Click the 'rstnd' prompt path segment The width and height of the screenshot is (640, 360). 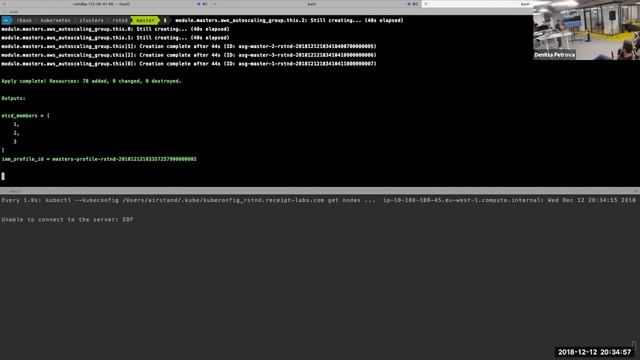click(x=120, y=20)
